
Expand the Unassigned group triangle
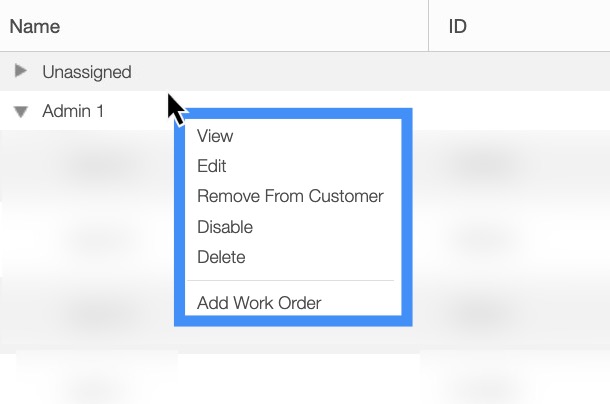tap(20, 72)
